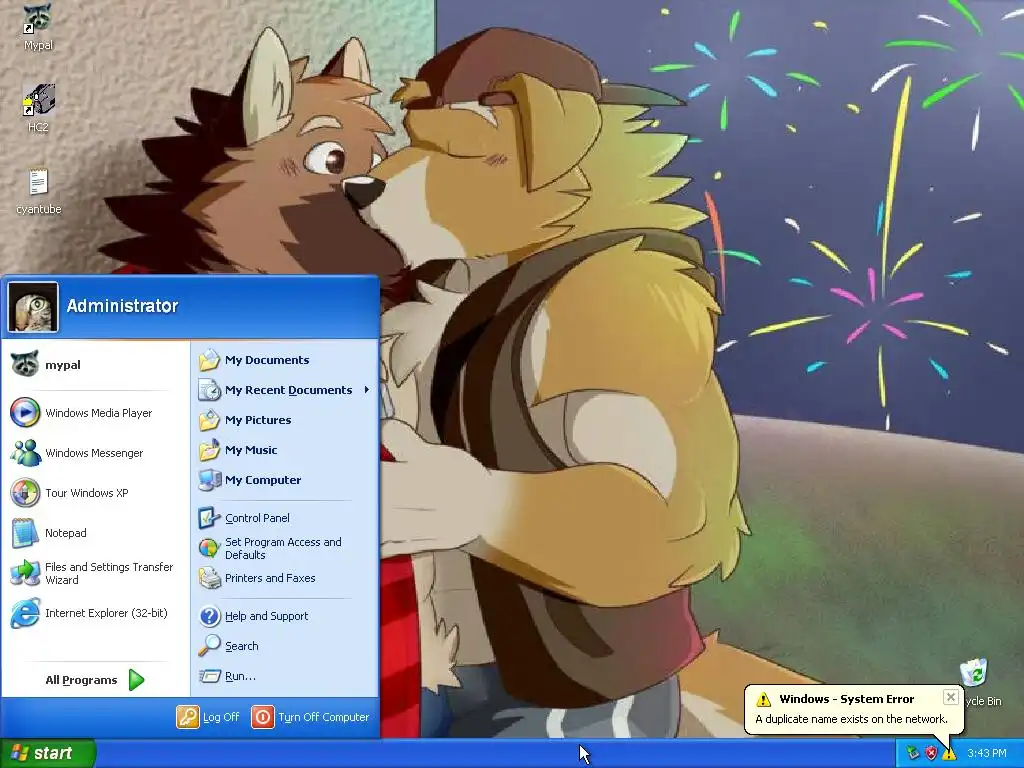Click the start button on taskbar
1024x768 pixels.
click(48, 753)
